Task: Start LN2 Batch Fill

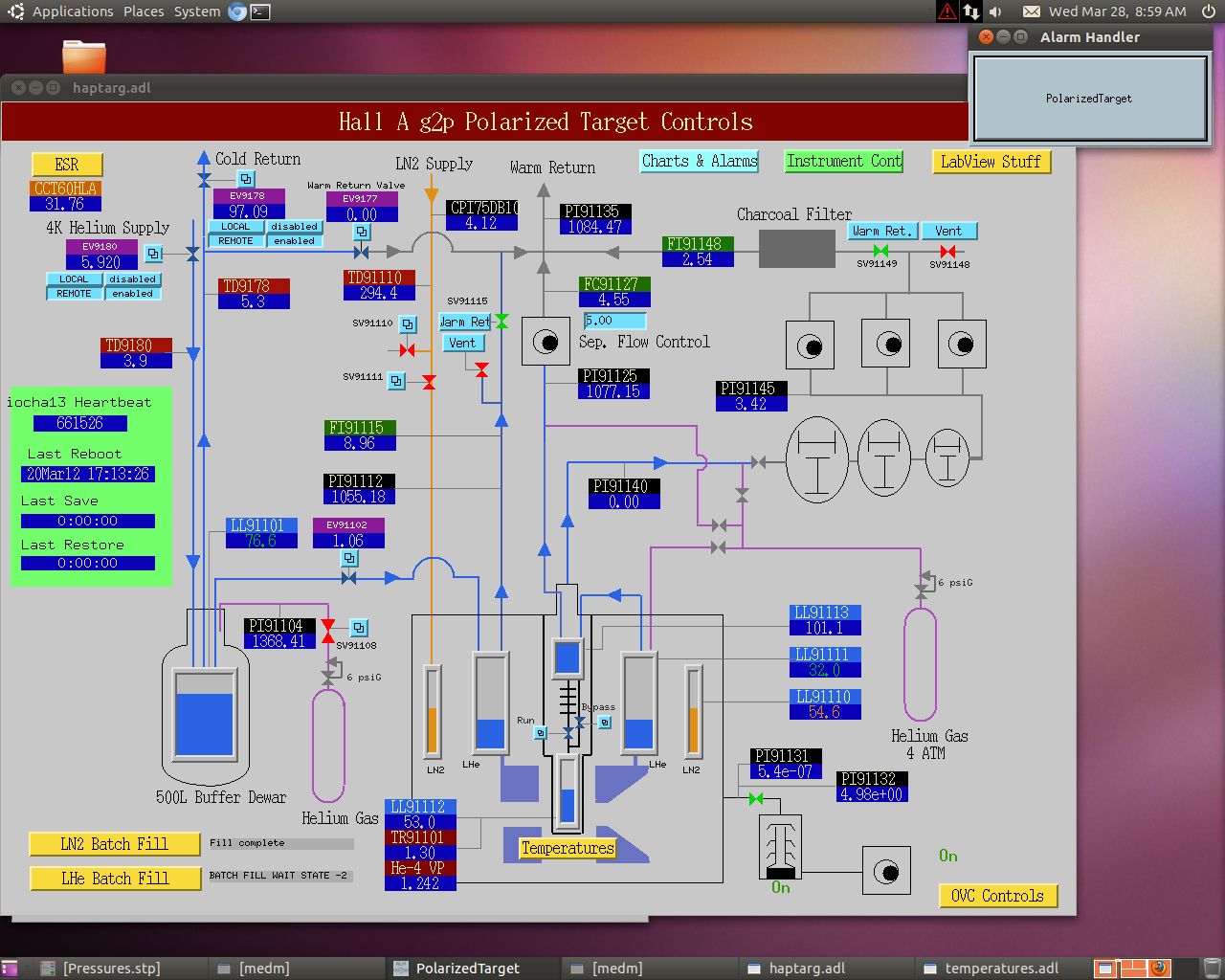Action: [x=115, y=844]
